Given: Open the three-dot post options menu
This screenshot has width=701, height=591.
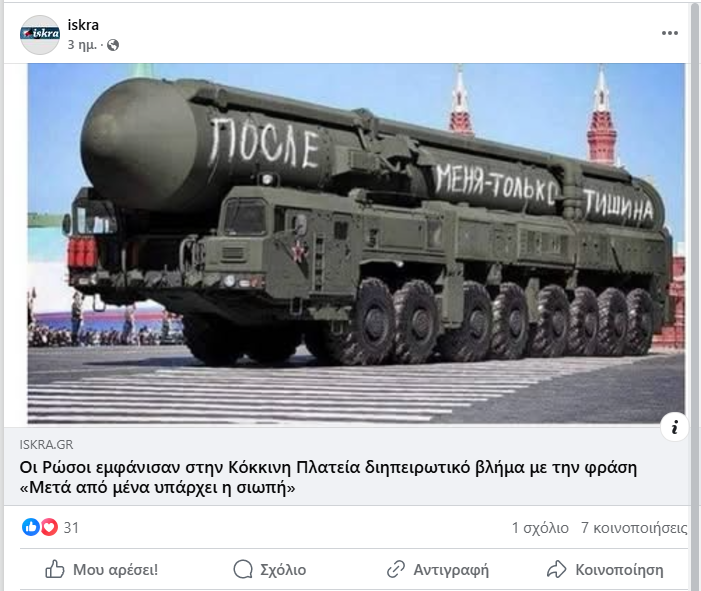Looking at the screenshot, I should click(669, 33).
